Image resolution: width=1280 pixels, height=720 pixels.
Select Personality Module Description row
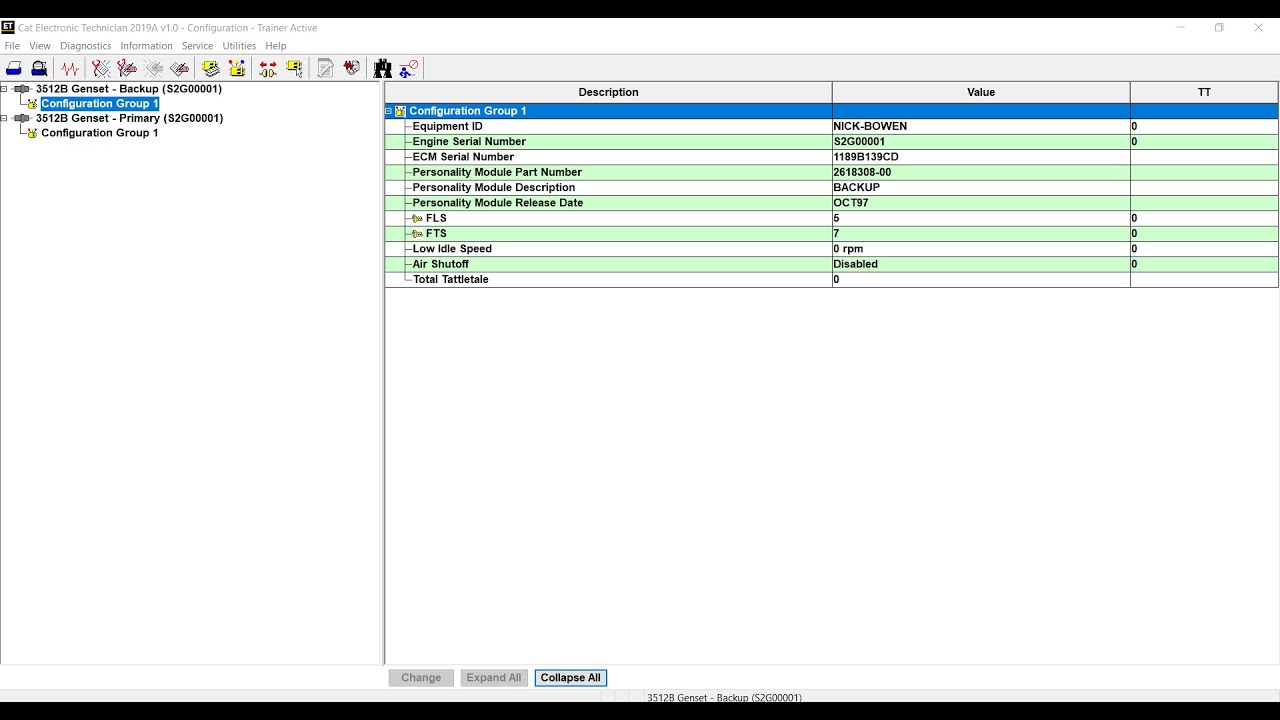pos(831,188)
